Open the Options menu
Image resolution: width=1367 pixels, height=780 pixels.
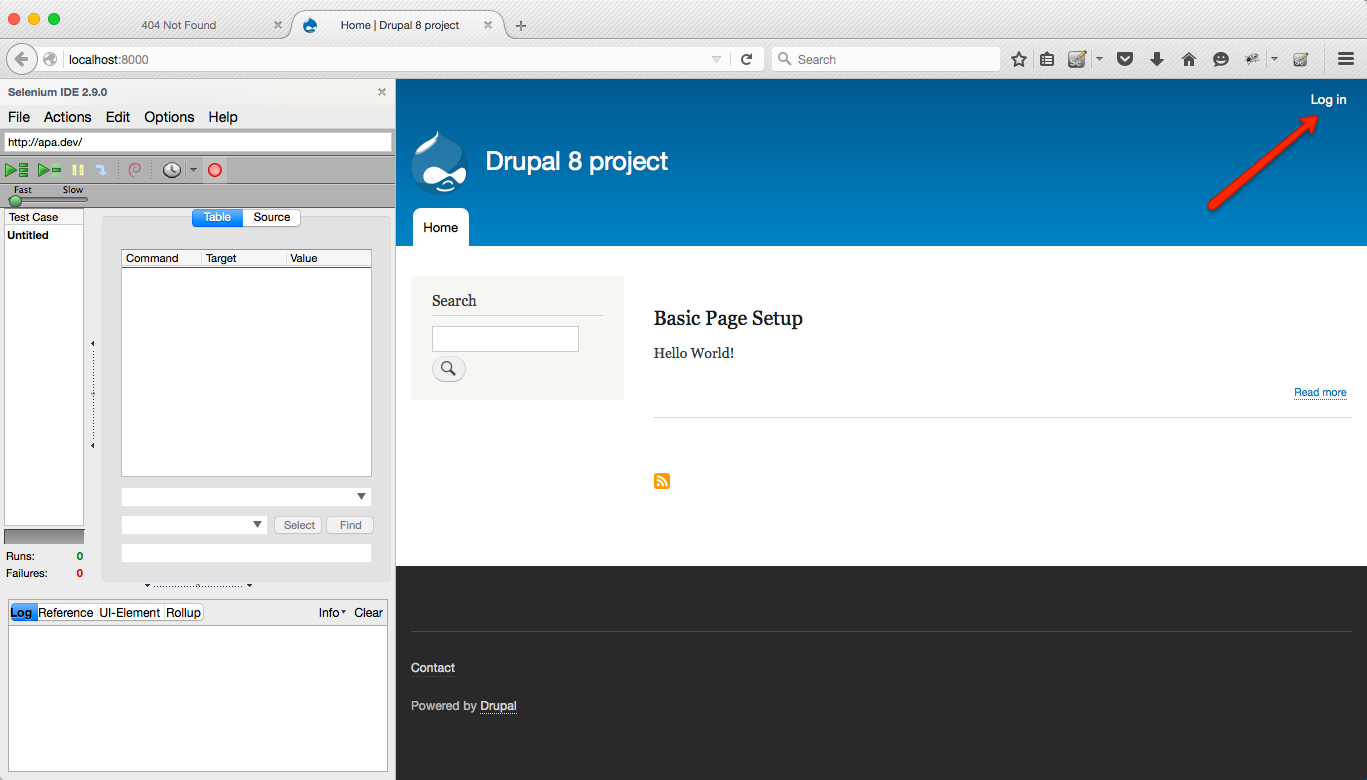[x=169, y=117]
